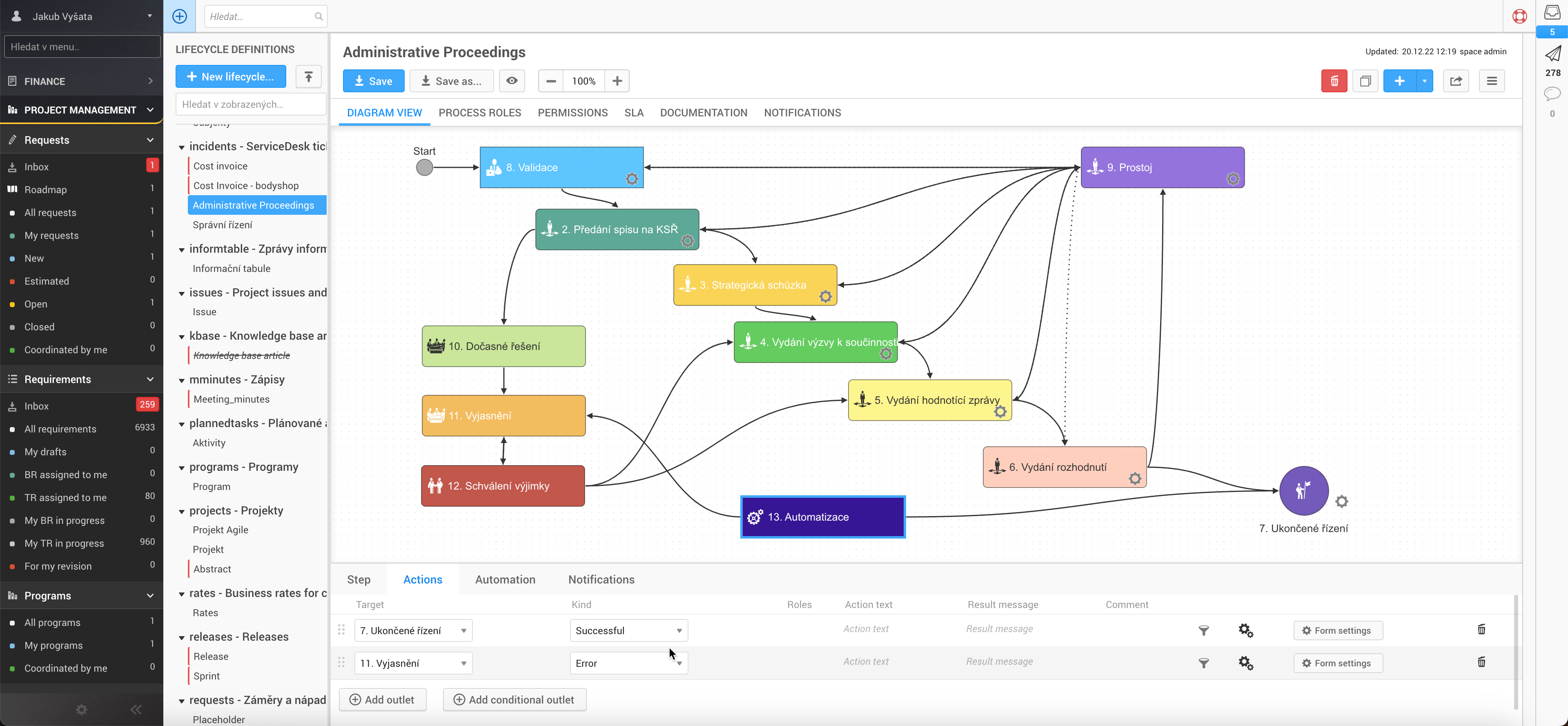Click the blue Save button
Image resolution: width=1568 pixels, height=726 pixels.
click(373, 81)
